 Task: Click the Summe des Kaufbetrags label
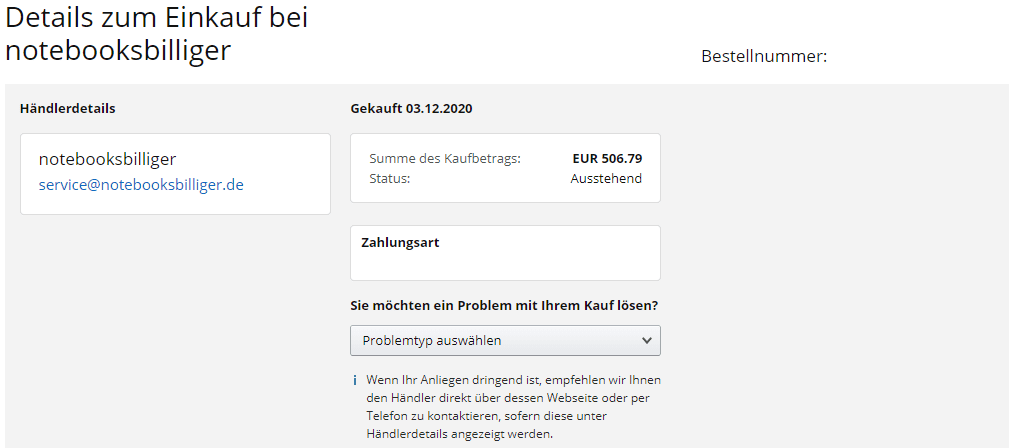tap(445, 159)
